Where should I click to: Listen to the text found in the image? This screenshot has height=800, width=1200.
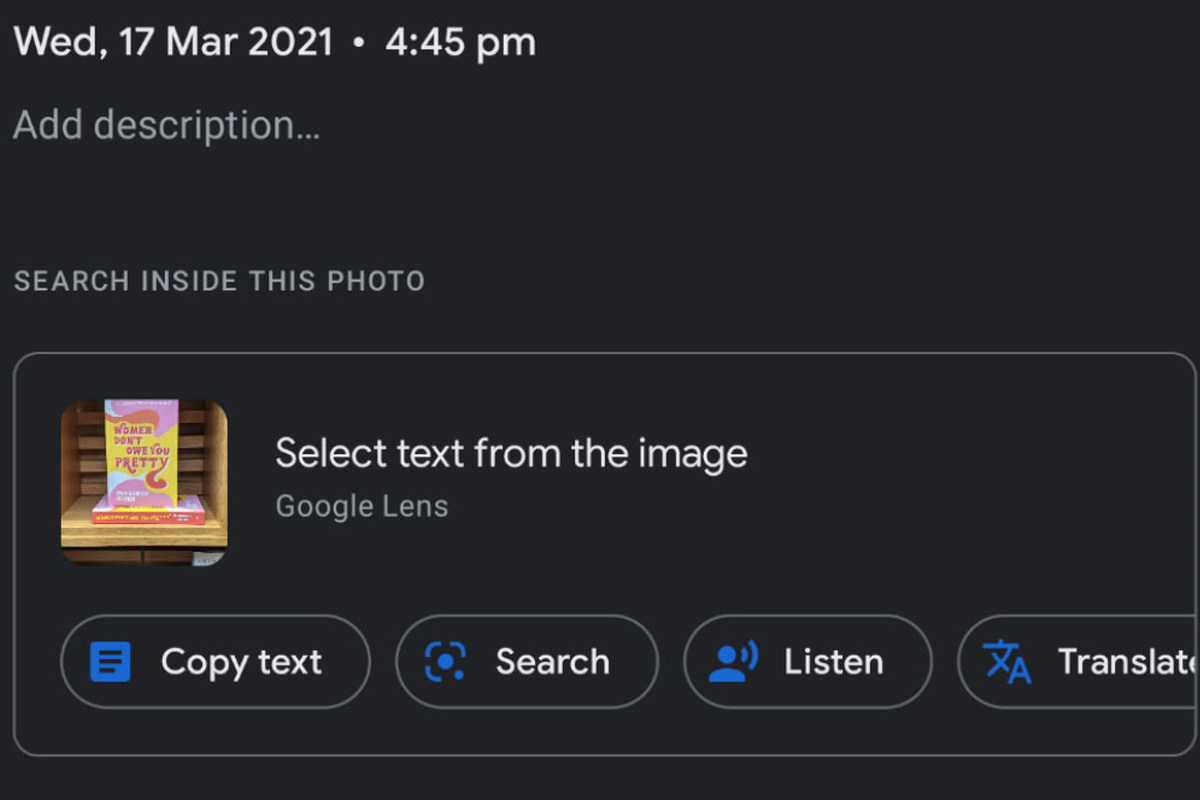(x=807, y=662)
